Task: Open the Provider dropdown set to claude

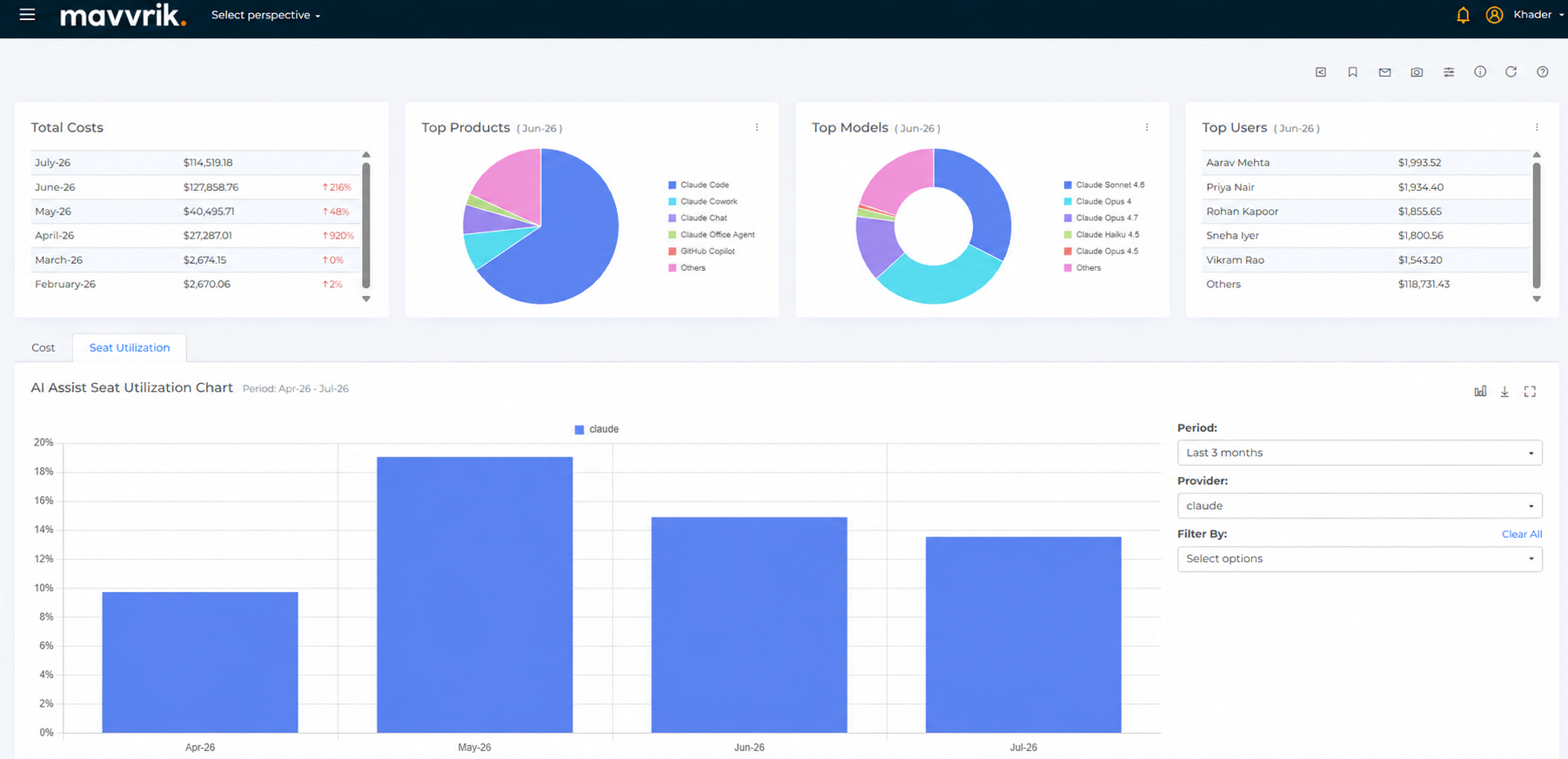Action: click(1359, 506)
